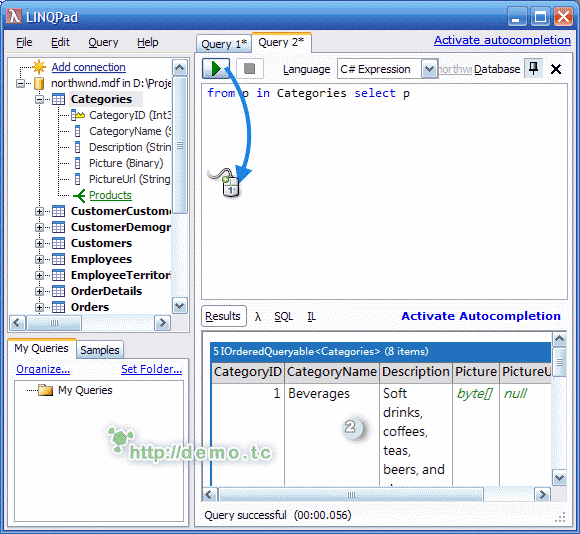Expand the EmployeeTerritories table node
The width and height of the screenshot is (580, 534).
coord(39,275)
